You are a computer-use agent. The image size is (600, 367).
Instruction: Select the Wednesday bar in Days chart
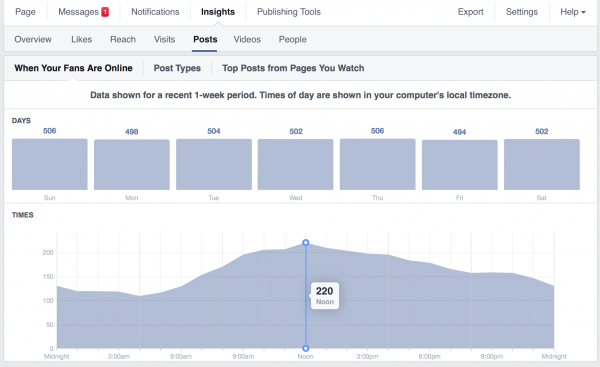pyautogui.click(x=295, y=165)
